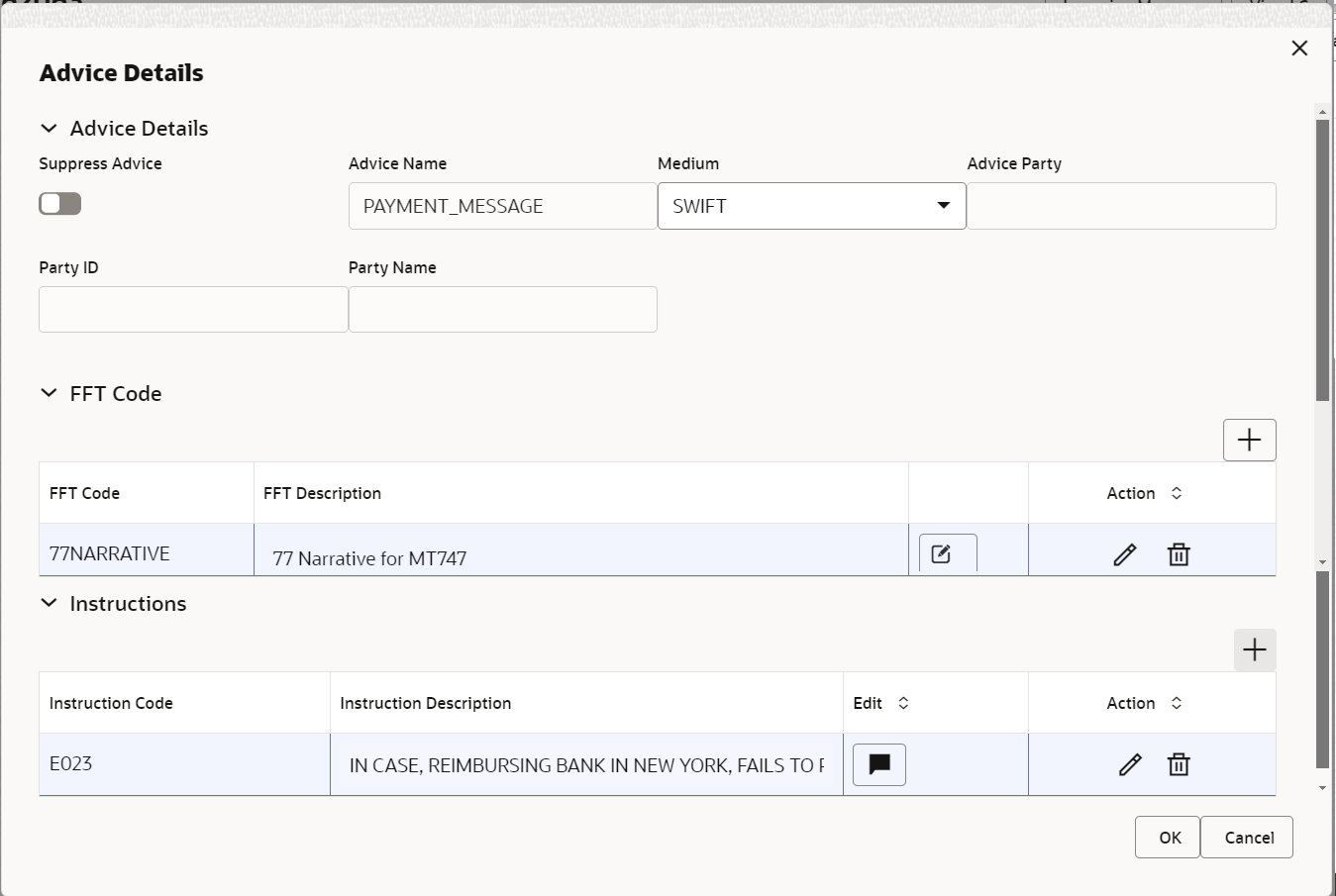This screenshot has width=1336, height=896.
Task: Delete the E023 instruction row
Action: pos(1178,764)
